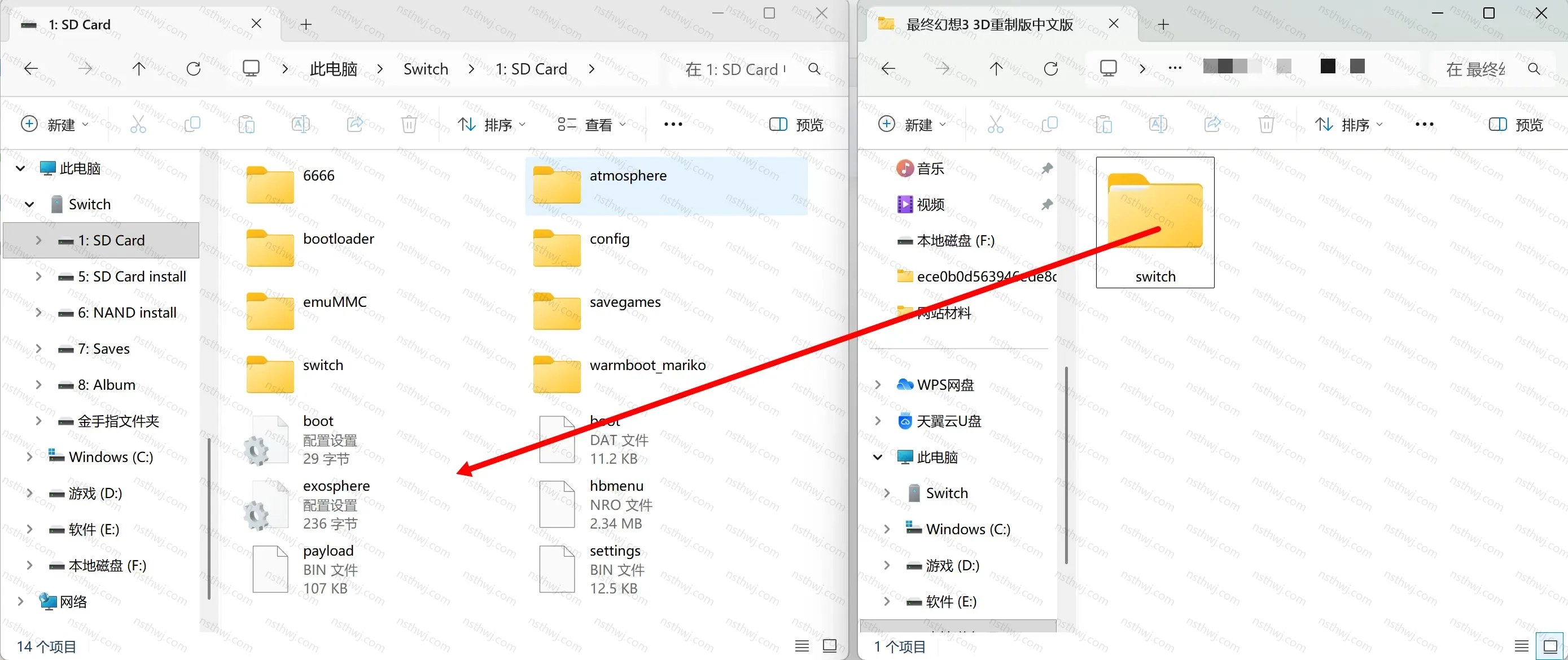The width and height of the screenshot is (1568, 660).
Task: Select the payload BIN file
Action: [x=306, y=569]
